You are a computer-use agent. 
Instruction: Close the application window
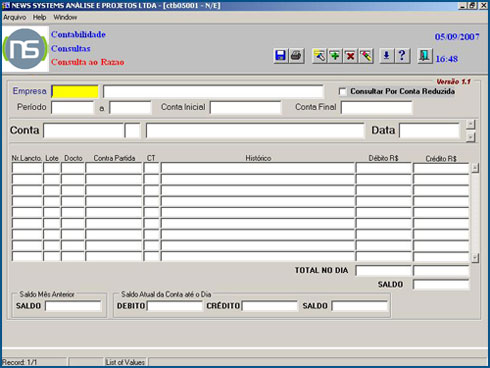[483, 5]
